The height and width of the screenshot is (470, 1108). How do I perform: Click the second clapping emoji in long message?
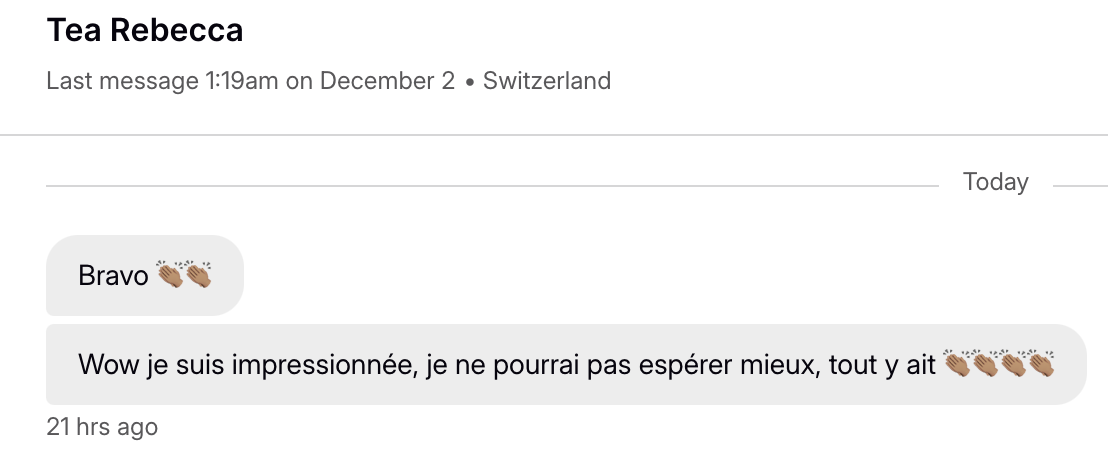coord(985,365)
